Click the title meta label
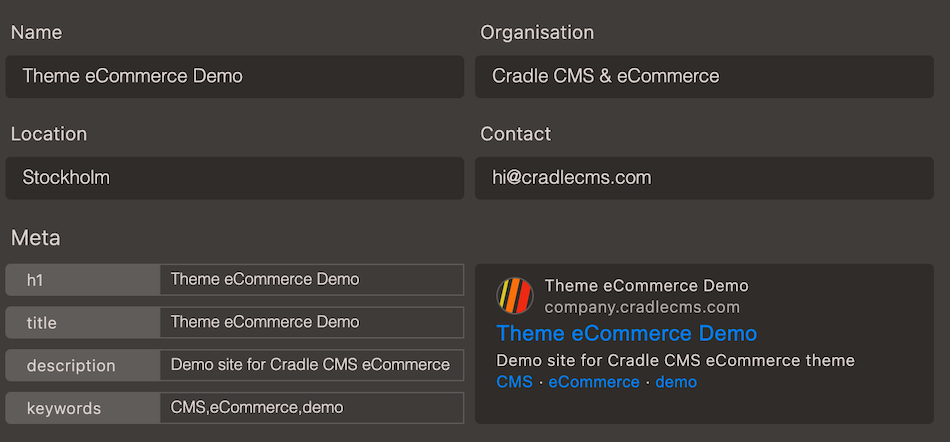950x442 pixels. coord(83,322)
